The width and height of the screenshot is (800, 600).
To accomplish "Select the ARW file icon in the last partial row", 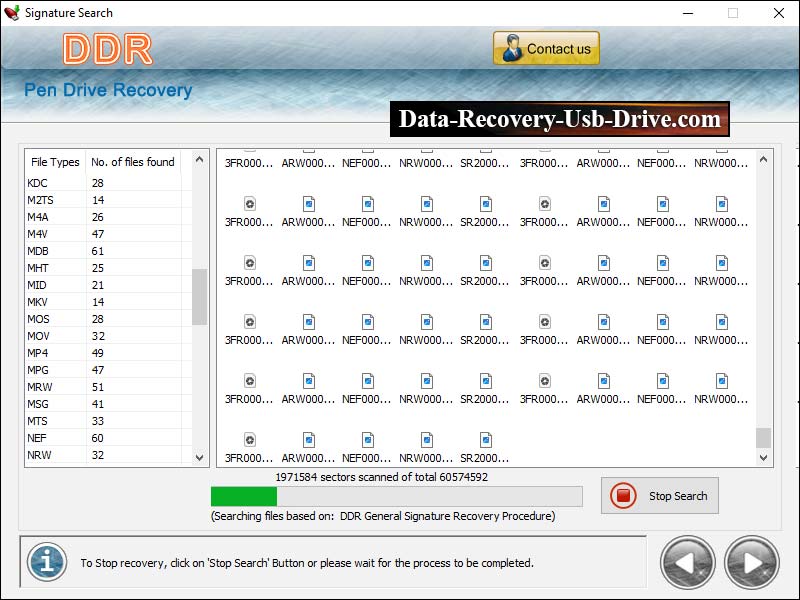I will click(309, 440).
